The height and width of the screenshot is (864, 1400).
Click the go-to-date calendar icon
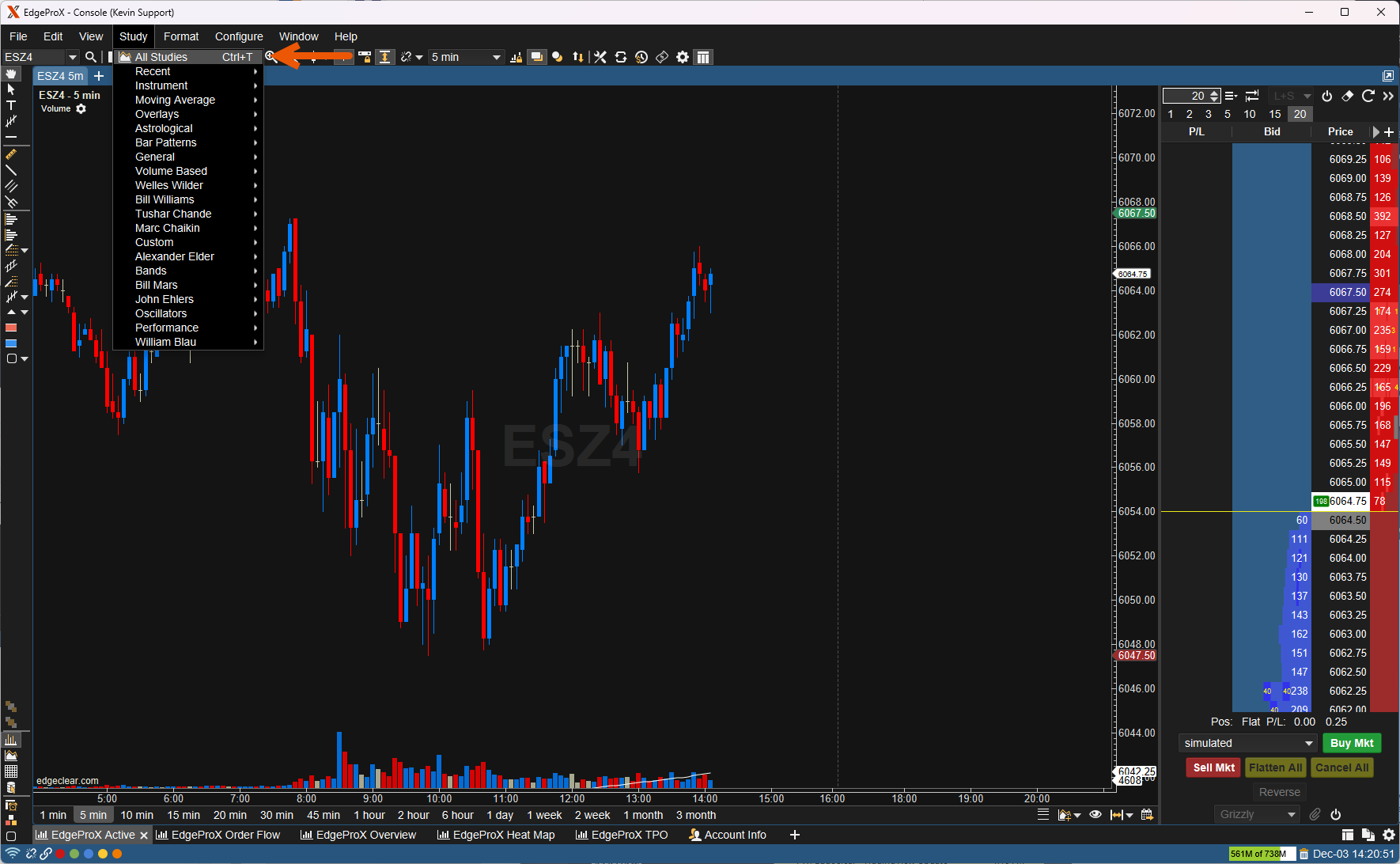[1147, 815]
